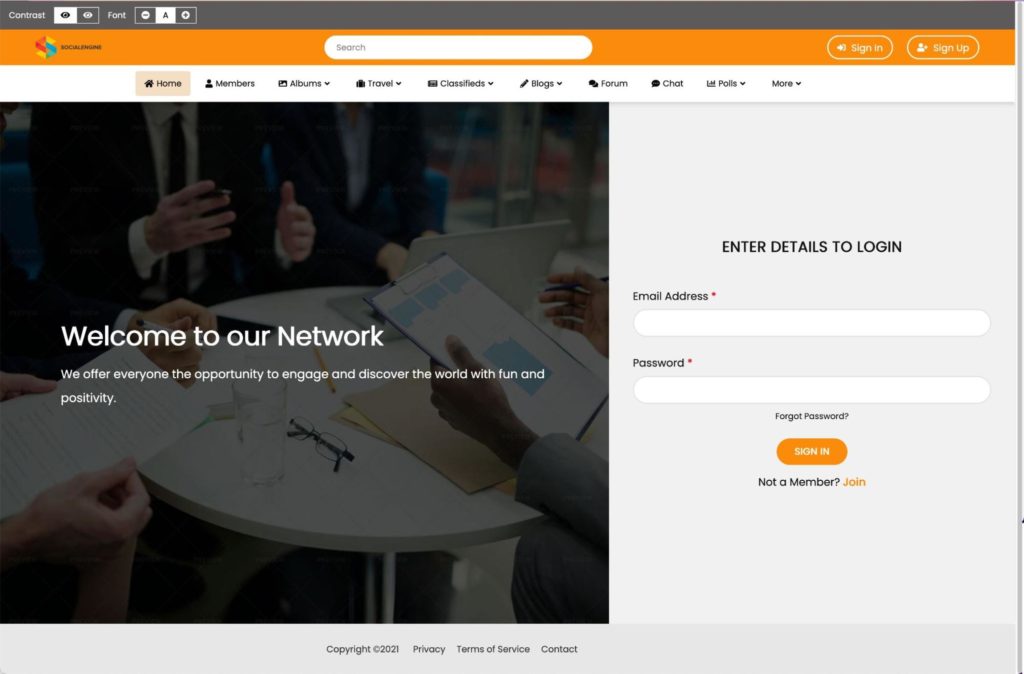Image resolution: width=1024 pixels, height=674 pixels.
Task: Expand the Blogs dropdown menu
Action: click(x=541, y=84)
